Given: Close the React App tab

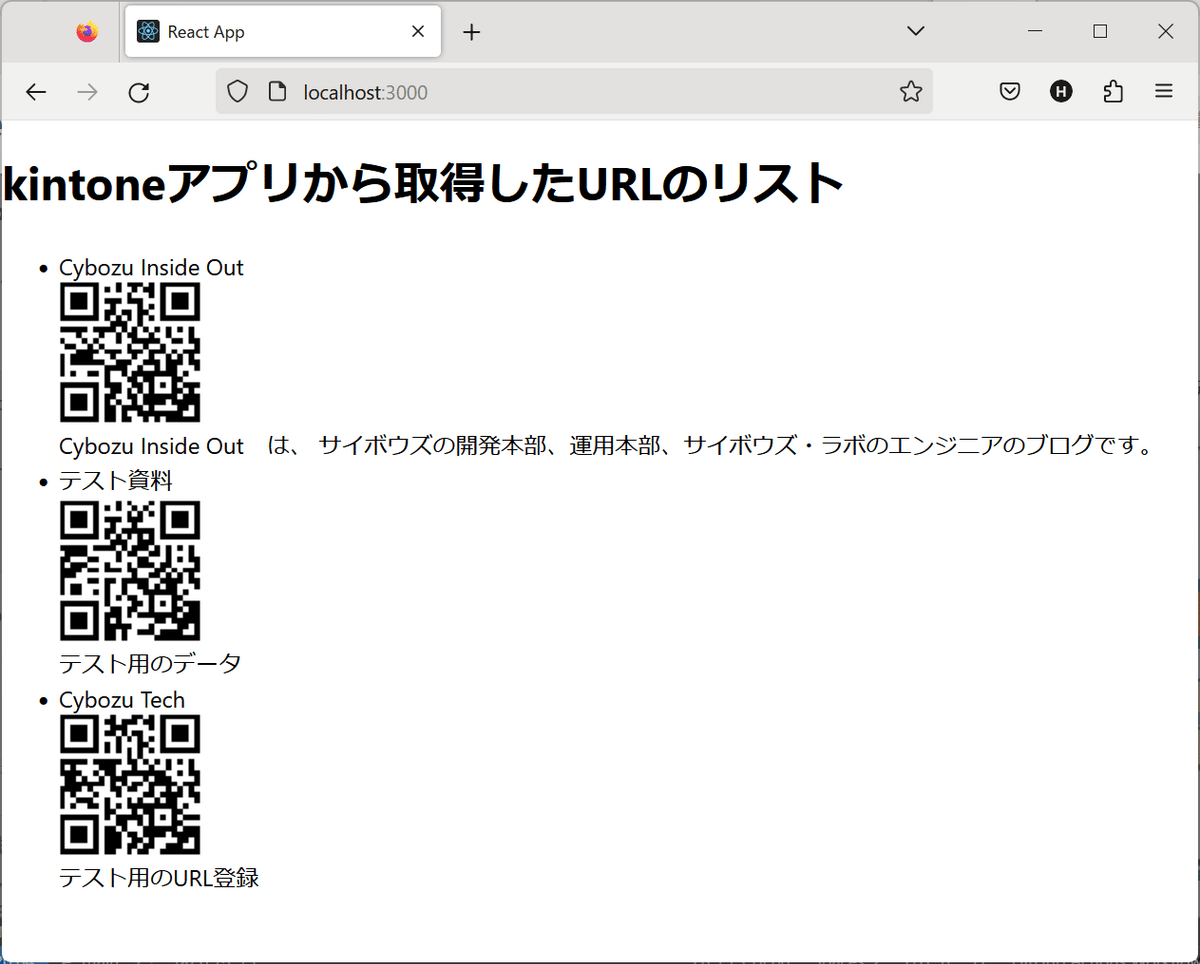Looking at the screenshot, I should [x=417, y=31].
